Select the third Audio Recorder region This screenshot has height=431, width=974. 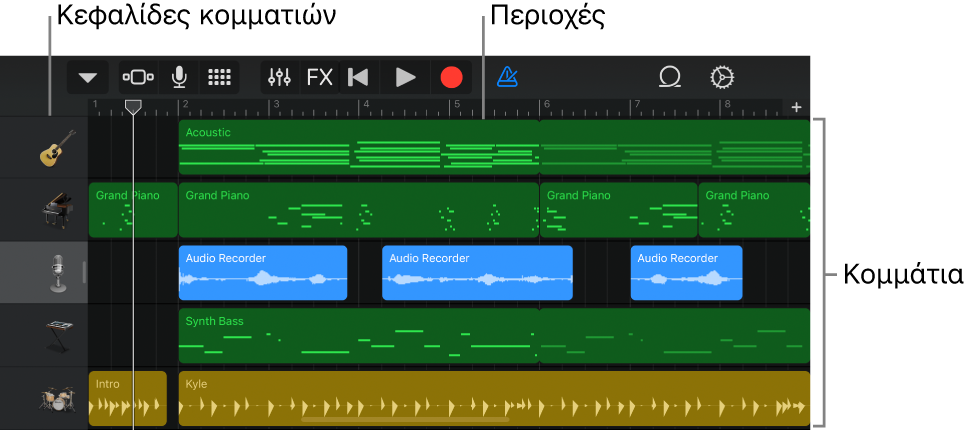point(686,273)
